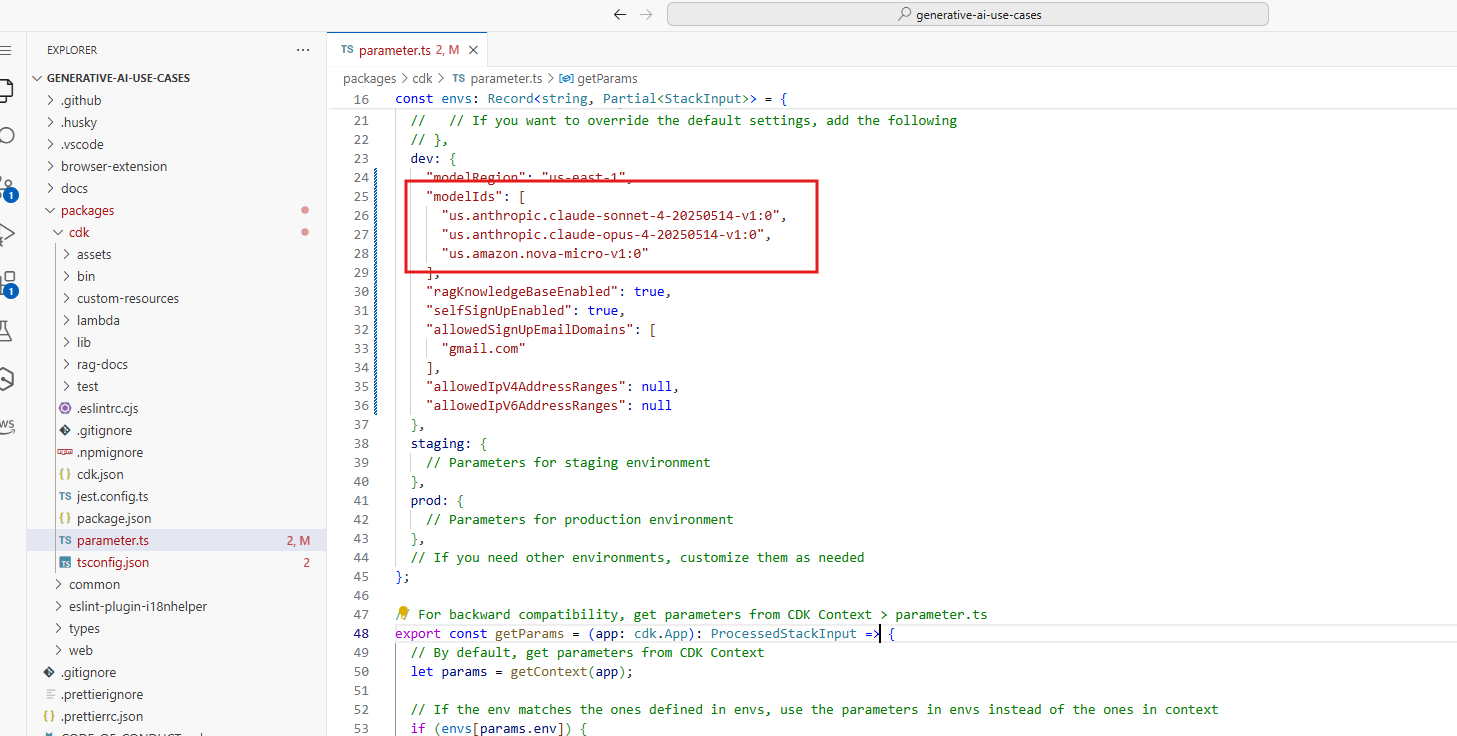Open jest.config.ts via its TS icon

coord(65,496)
